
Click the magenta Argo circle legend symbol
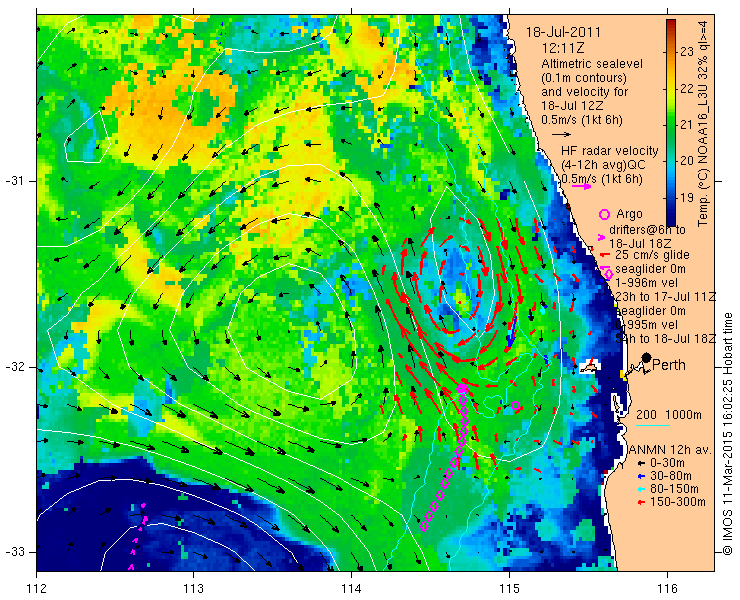pos(604,214)
